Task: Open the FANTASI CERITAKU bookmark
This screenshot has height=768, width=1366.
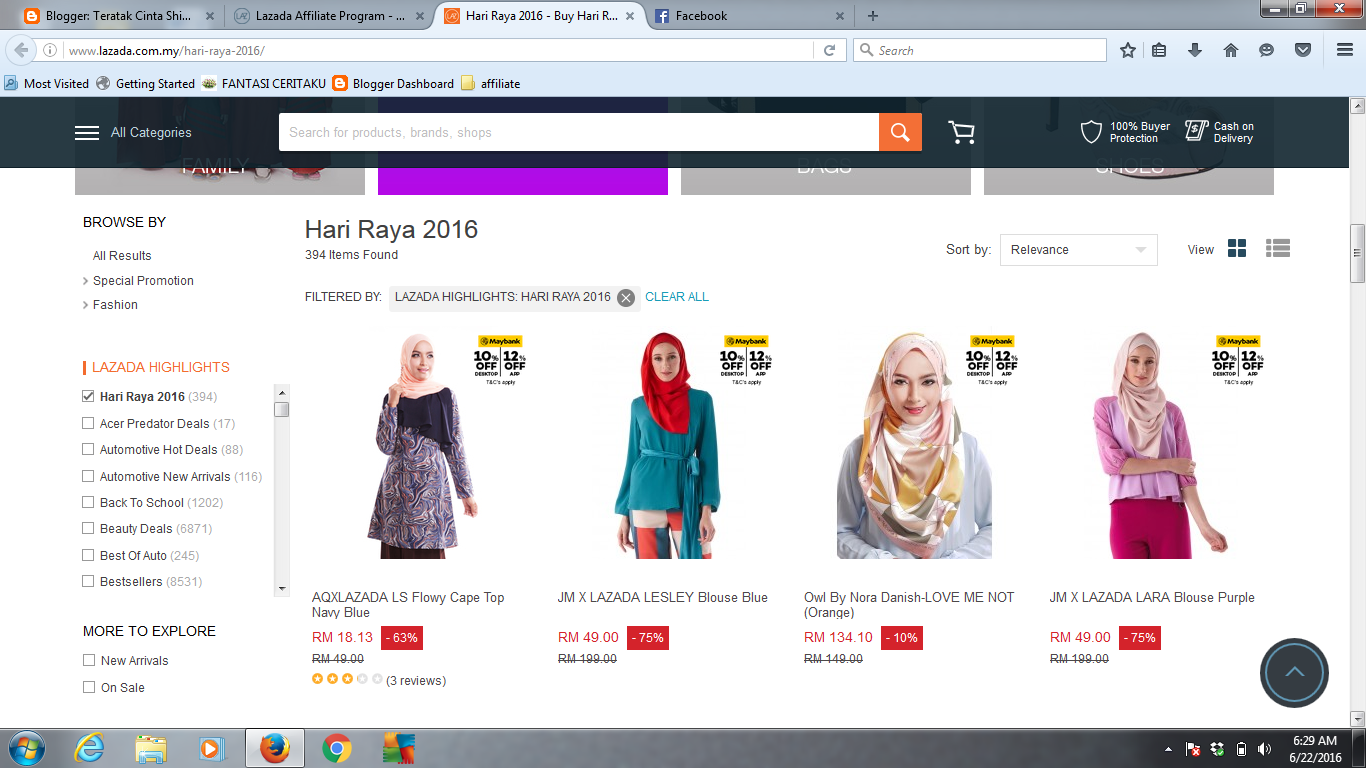Action: tap(264, 84)
